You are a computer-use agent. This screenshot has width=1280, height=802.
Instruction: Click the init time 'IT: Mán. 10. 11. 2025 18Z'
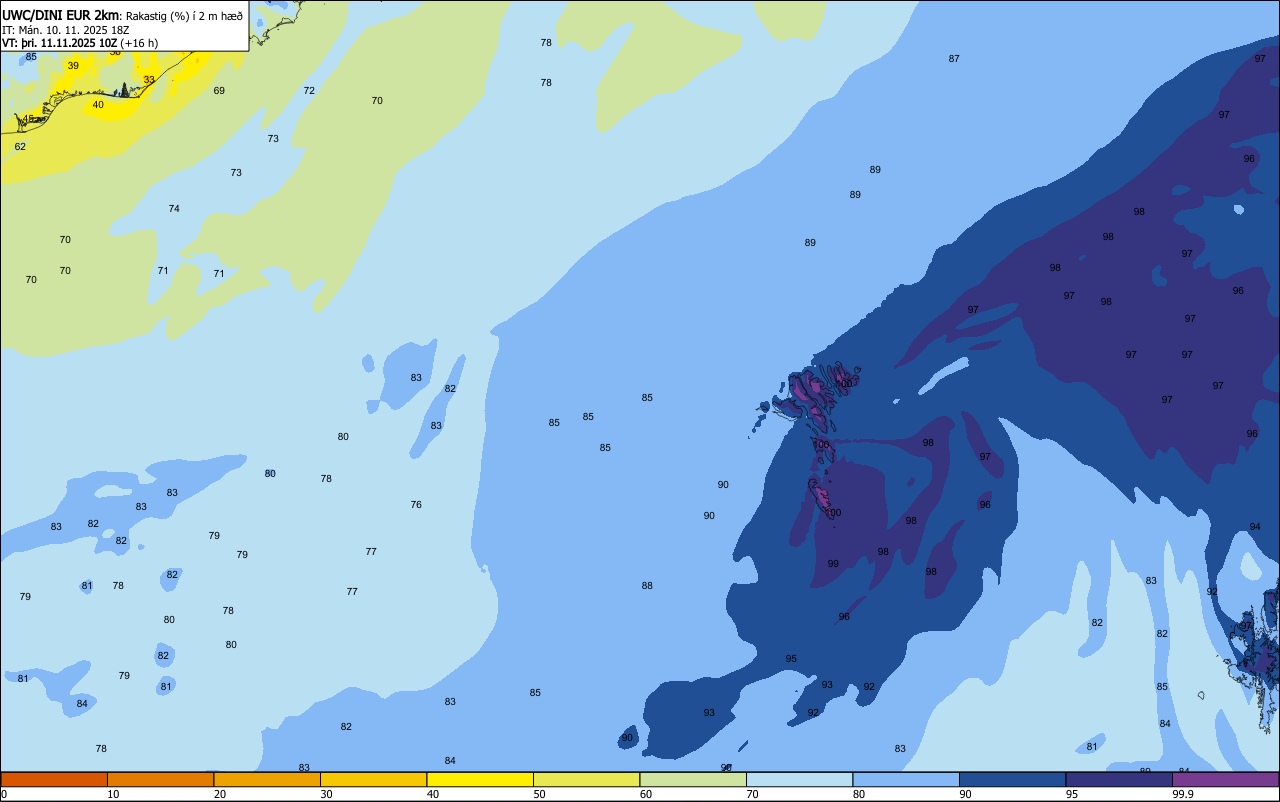[x=66, y=30]
